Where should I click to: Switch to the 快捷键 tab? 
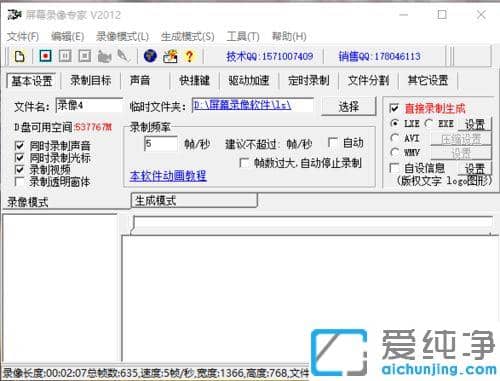(x=194, y=80)
